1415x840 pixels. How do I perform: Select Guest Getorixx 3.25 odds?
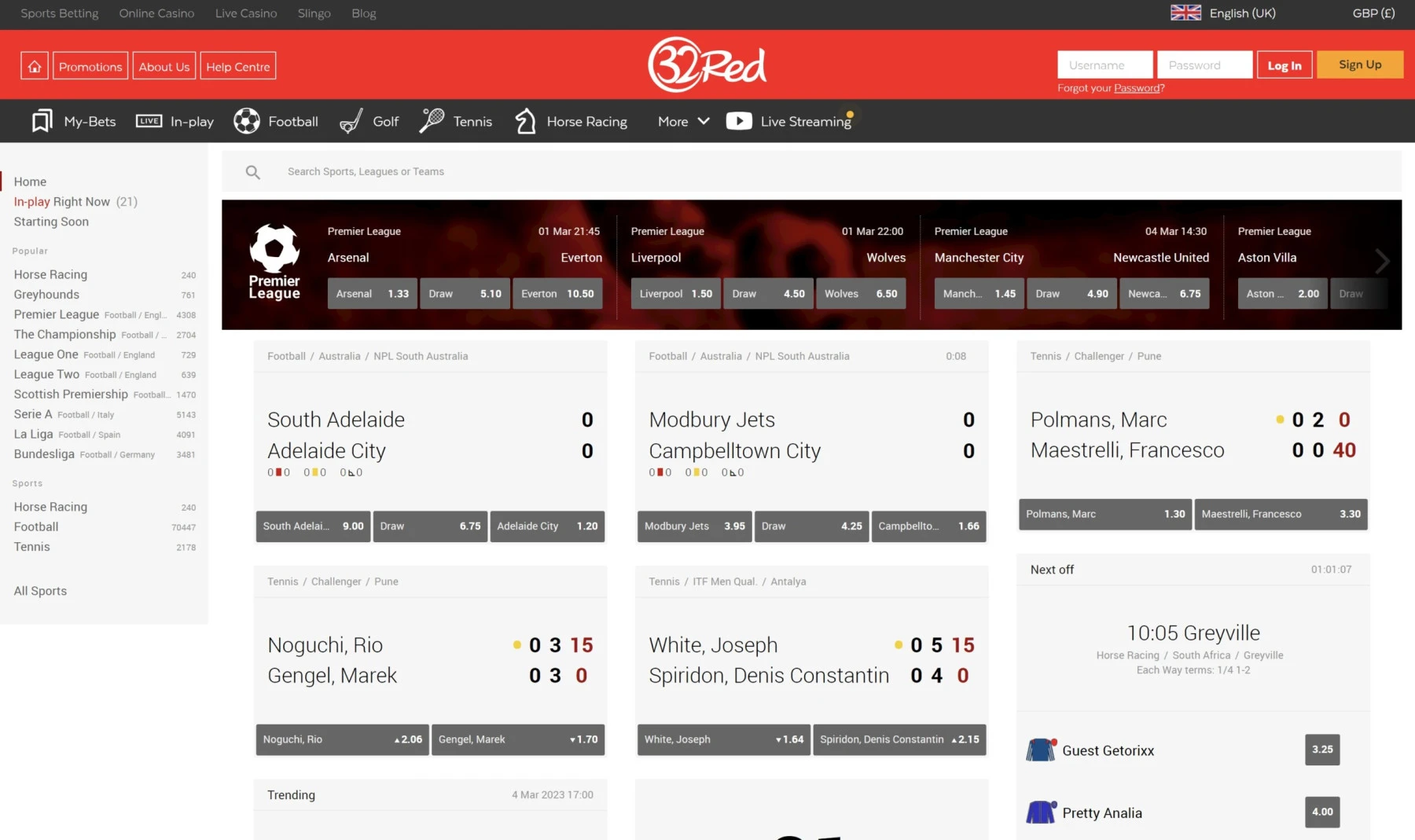pos(1322,750)
